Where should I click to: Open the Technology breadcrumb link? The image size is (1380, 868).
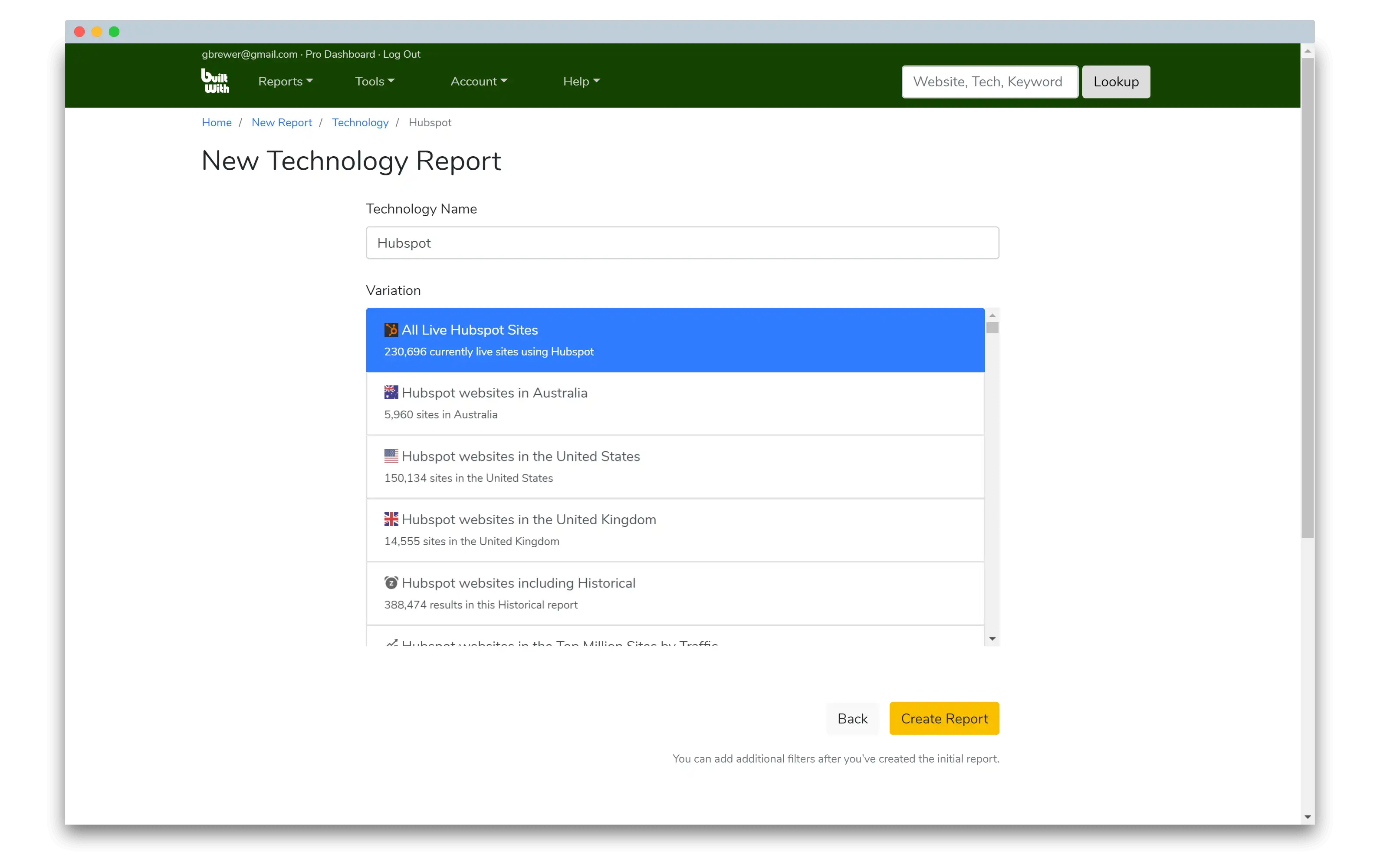(x=360, y=123)
